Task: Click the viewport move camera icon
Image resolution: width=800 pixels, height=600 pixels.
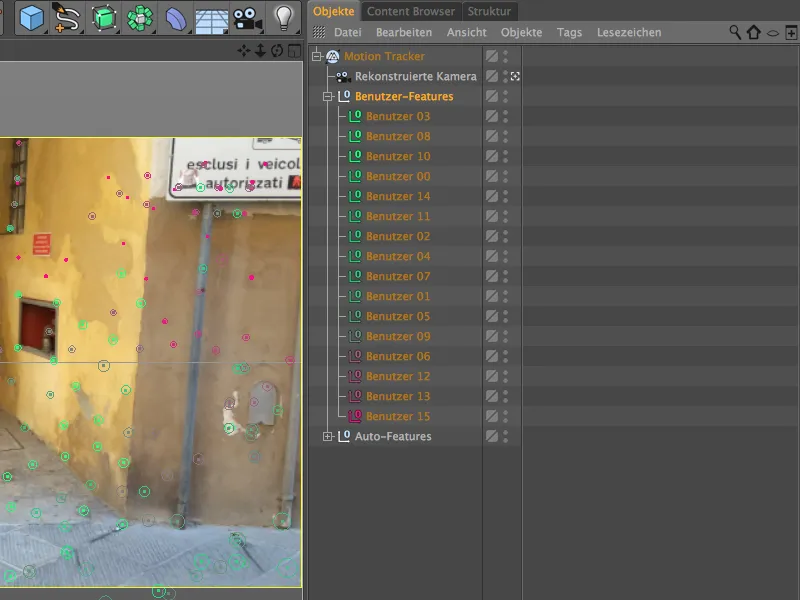Action: coord(243,51)
